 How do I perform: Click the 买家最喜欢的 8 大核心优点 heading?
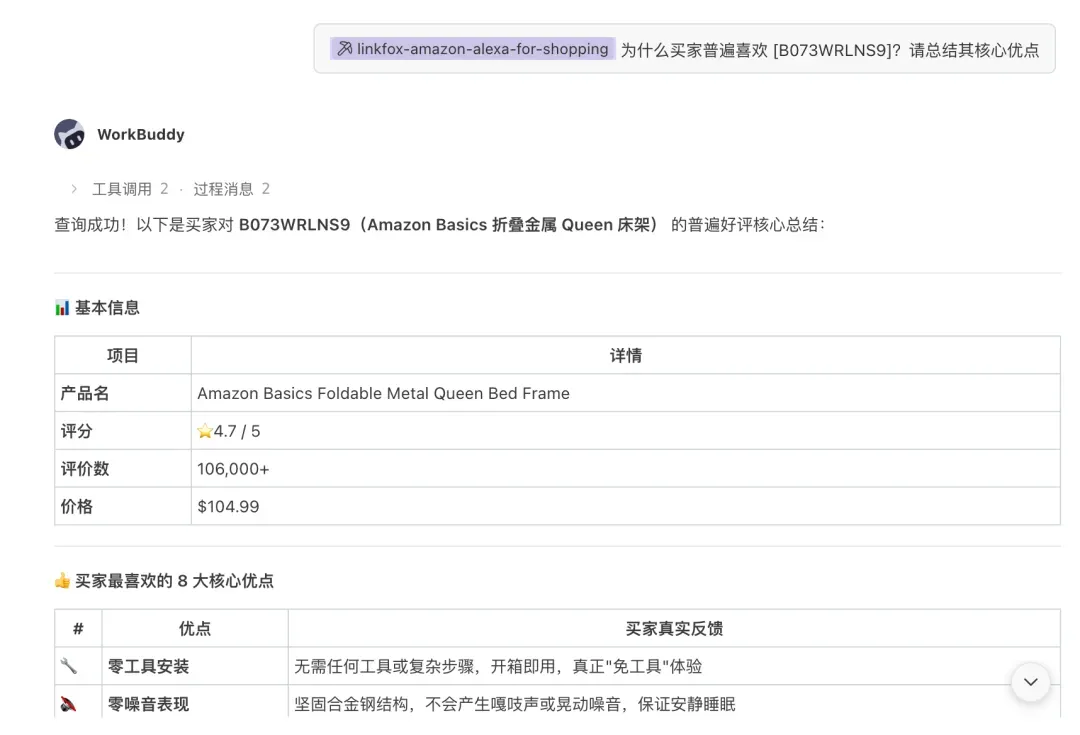click(x=174, y=581)
